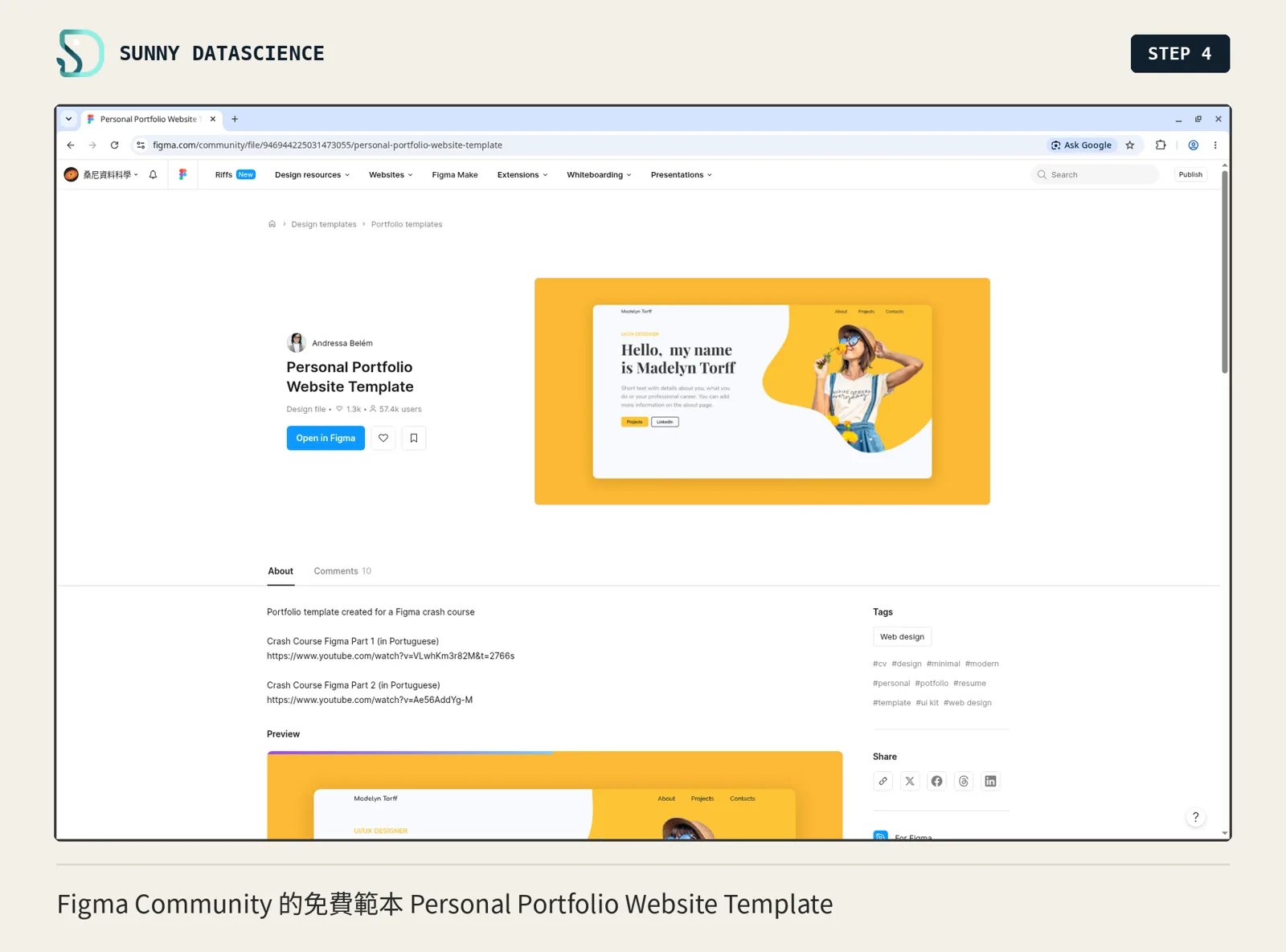The image size is (1286, 952).
Task: Expand Whiteboarding menu
Action: click(599, 174)
